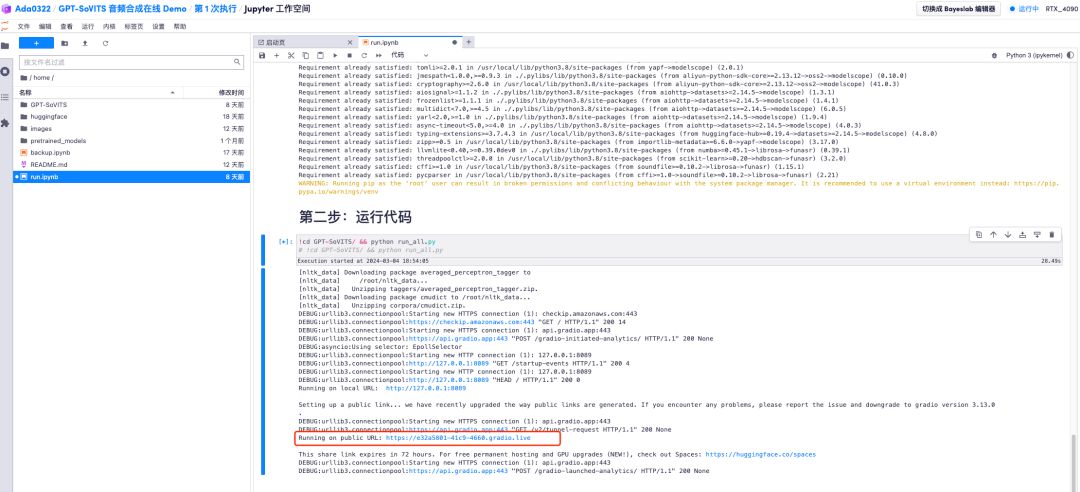Open the gradio.live public URL link

pos(458,438)
